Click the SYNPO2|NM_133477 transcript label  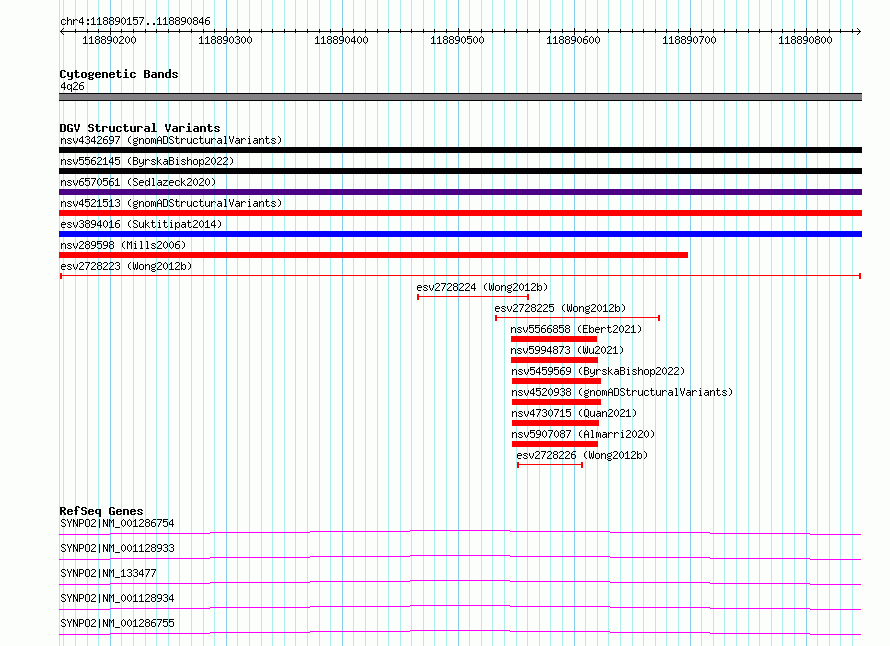pyautogui.click(x=108, y=573)
